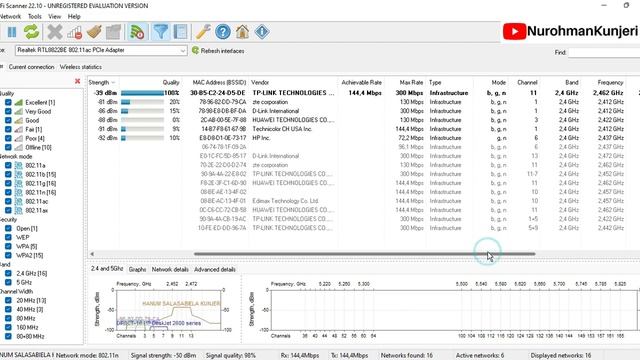
Task: Toggle the 5 GHz band checkbox
Action: [x=8, y=282]
